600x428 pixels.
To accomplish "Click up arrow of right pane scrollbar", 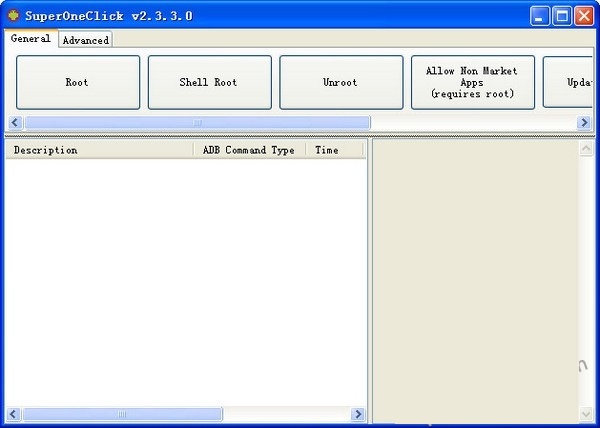I will click(586, 148).
